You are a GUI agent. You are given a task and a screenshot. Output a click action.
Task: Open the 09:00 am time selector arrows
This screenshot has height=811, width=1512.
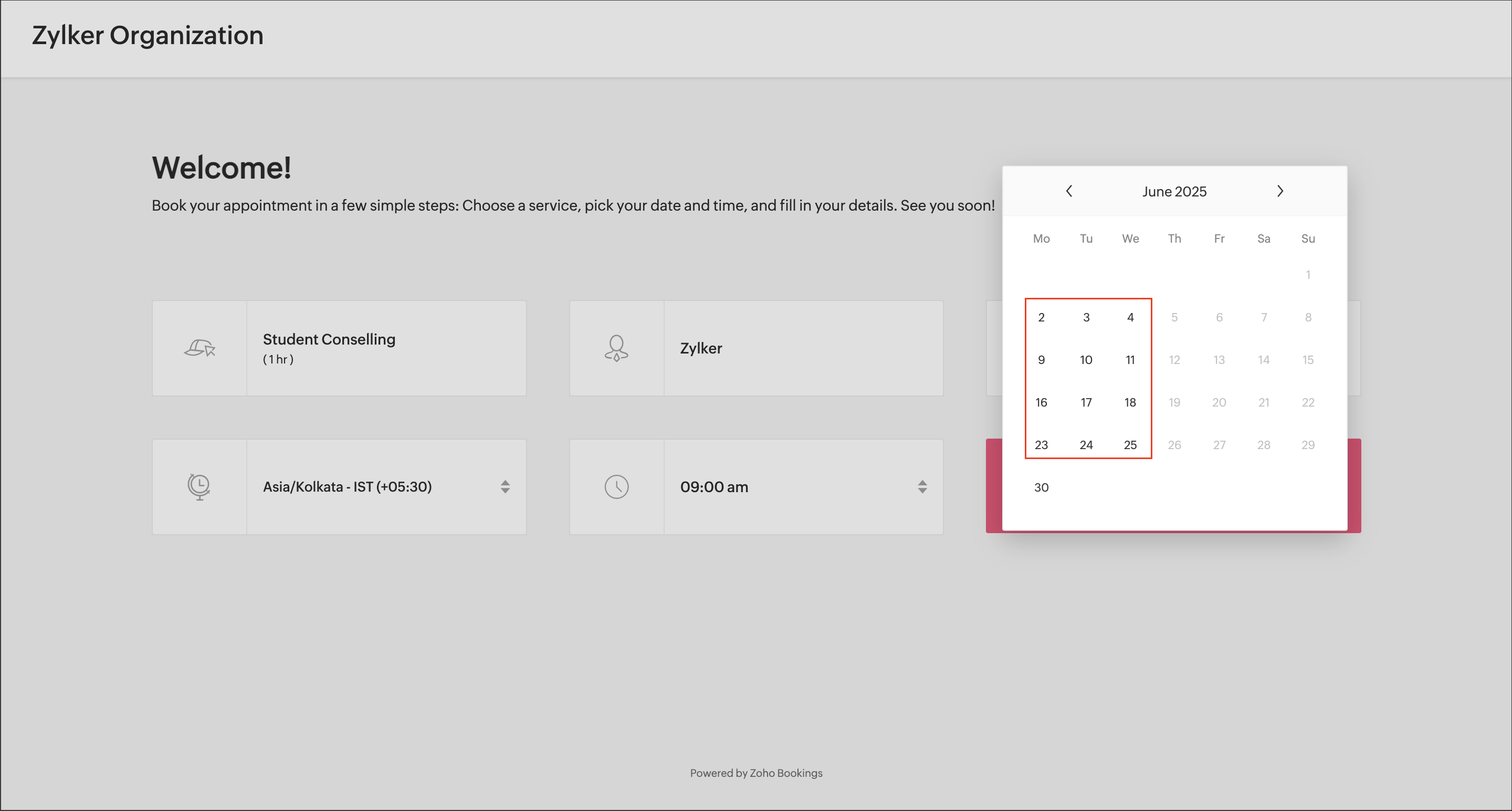[922, 487]
